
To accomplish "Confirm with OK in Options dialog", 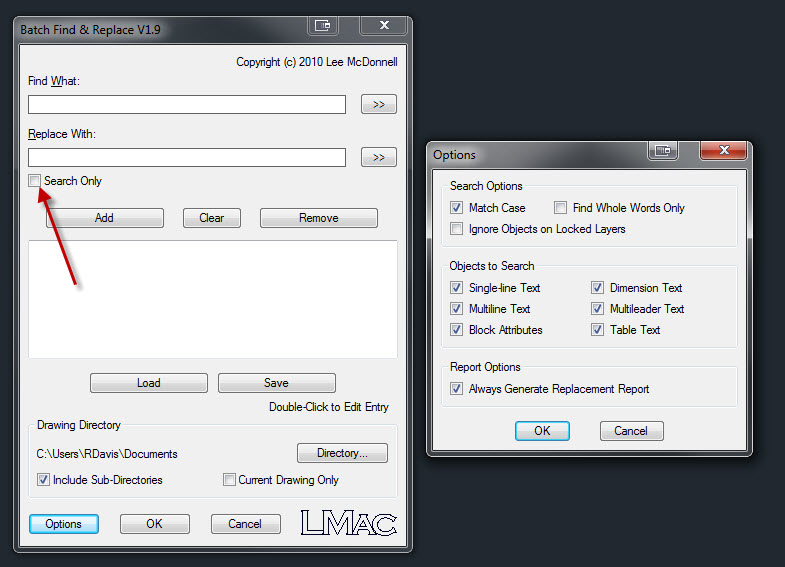I will [542, 431].
